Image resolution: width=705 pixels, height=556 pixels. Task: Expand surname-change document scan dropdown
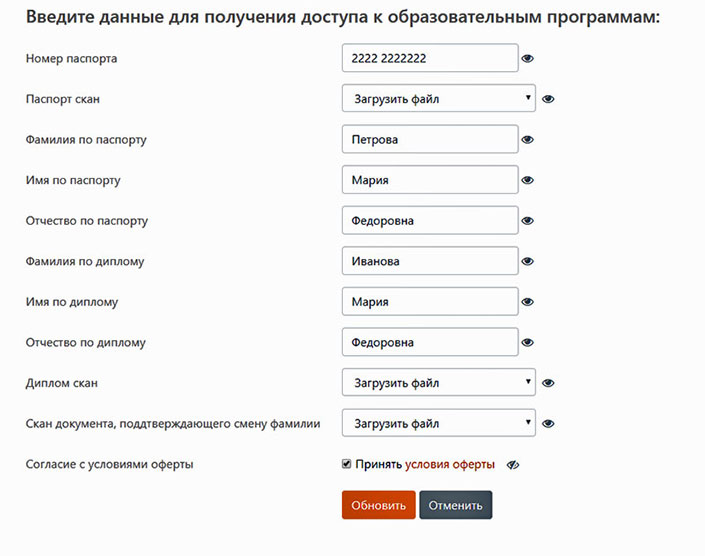439,423
